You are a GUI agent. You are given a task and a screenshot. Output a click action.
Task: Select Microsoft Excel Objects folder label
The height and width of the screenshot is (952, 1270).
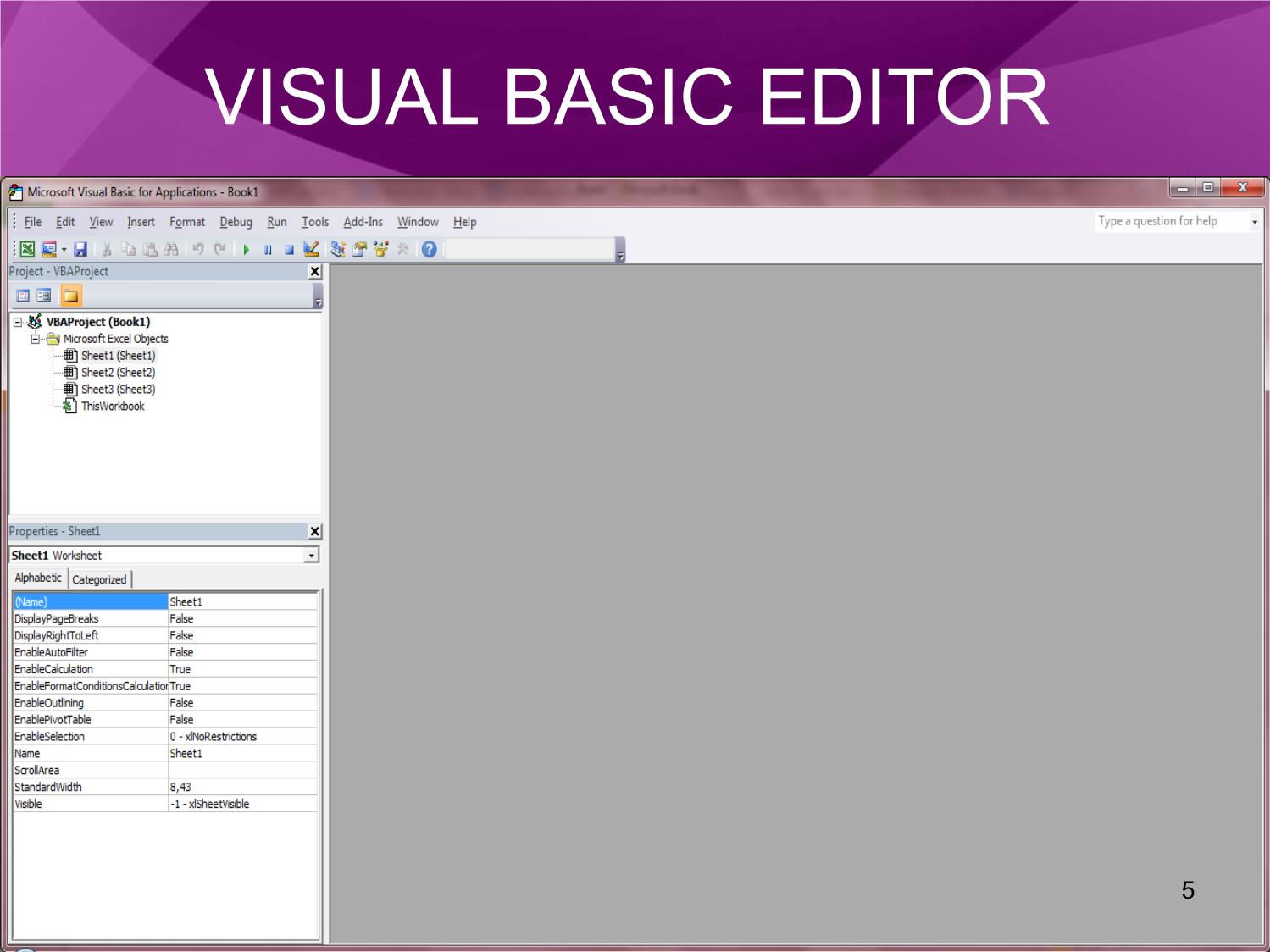tap(116, 339)
